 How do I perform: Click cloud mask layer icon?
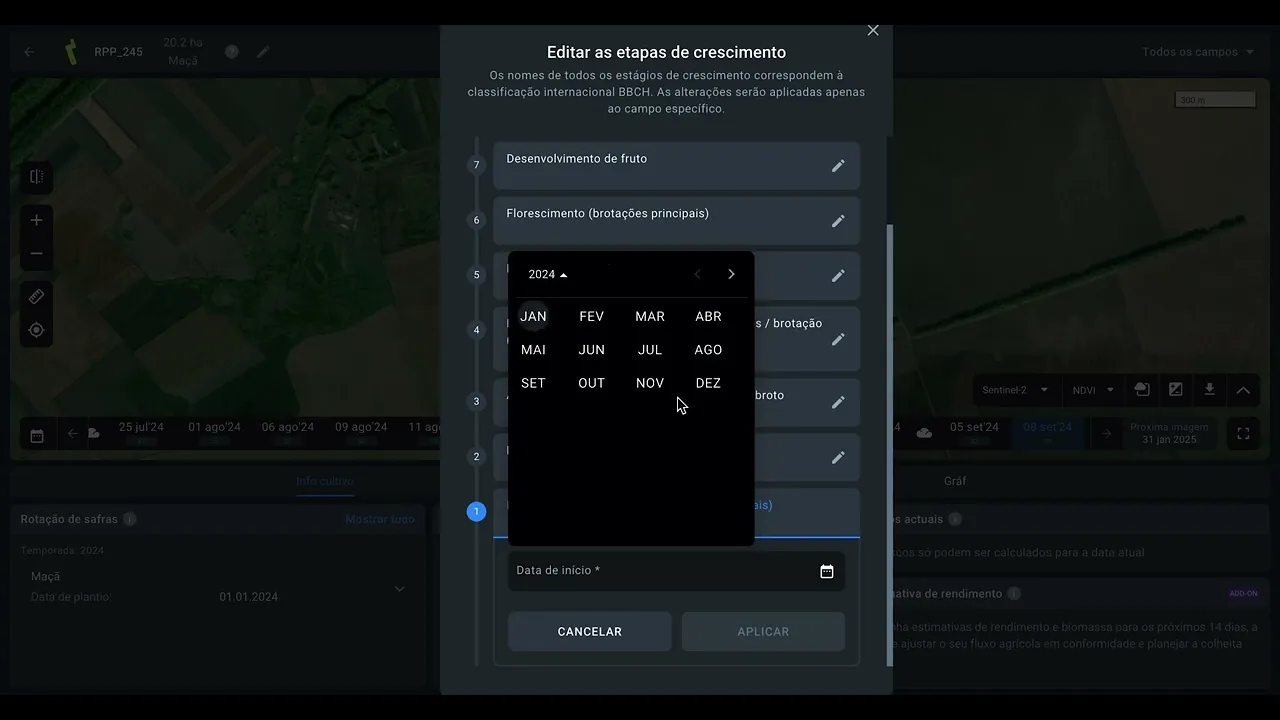coord(1142,390)
